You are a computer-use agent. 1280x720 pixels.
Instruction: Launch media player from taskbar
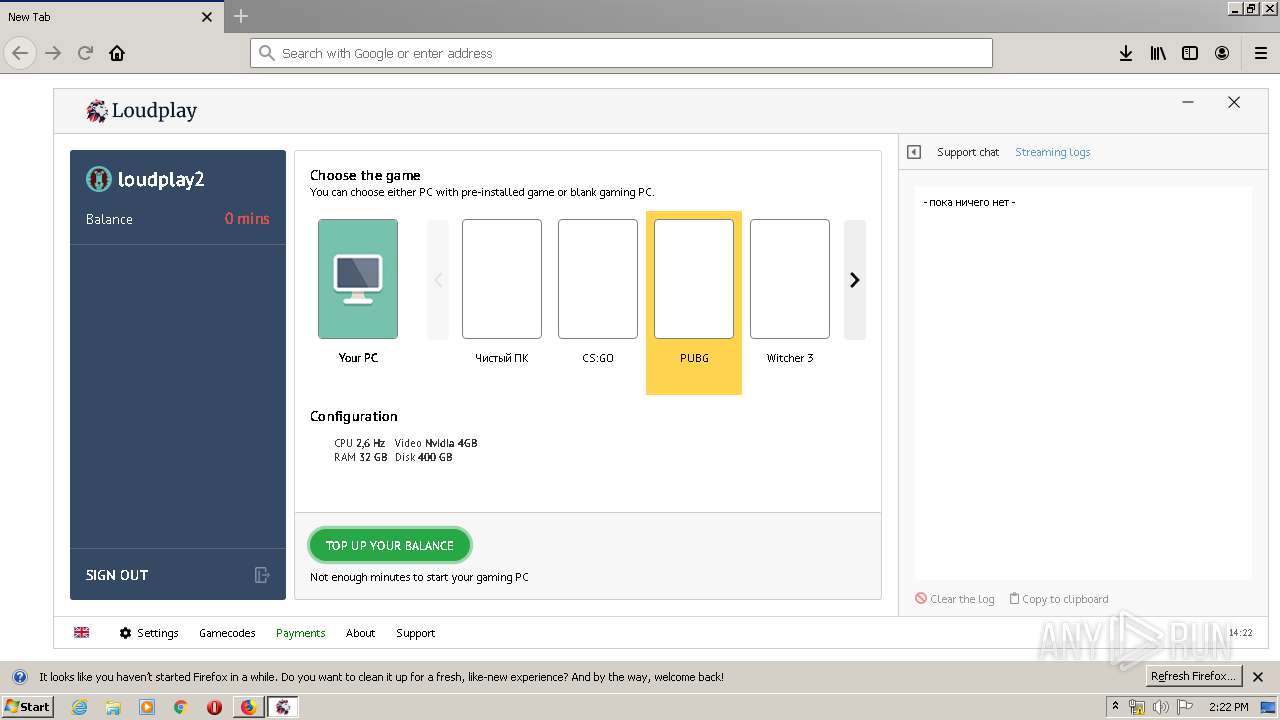pyautogui.click(x=147, y=707)
